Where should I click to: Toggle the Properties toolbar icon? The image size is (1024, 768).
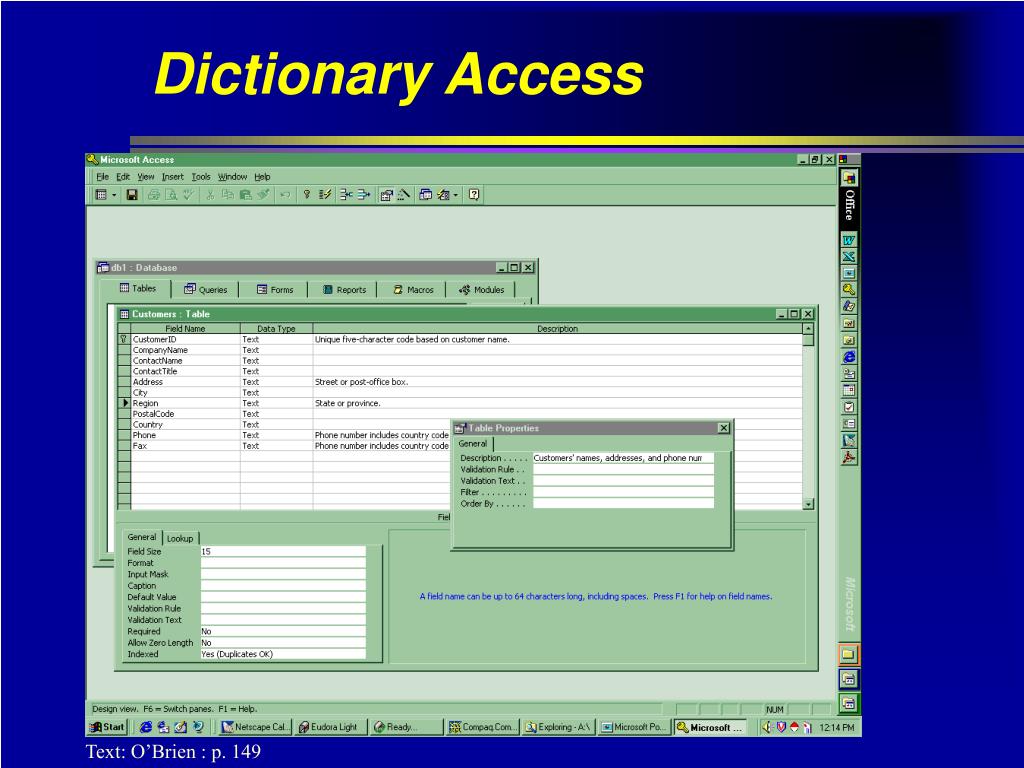(387, 195)
